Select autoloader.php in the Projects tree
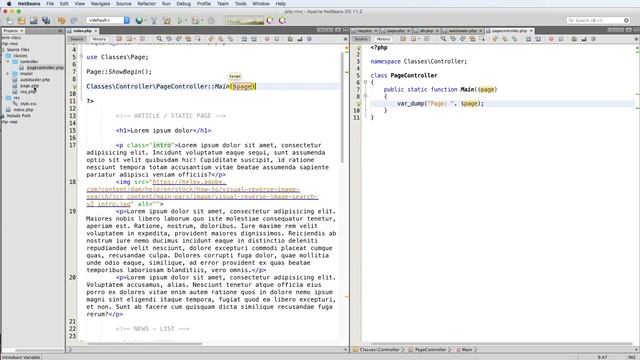This screenshot has width=640, height=360. [x=35, y=80]
